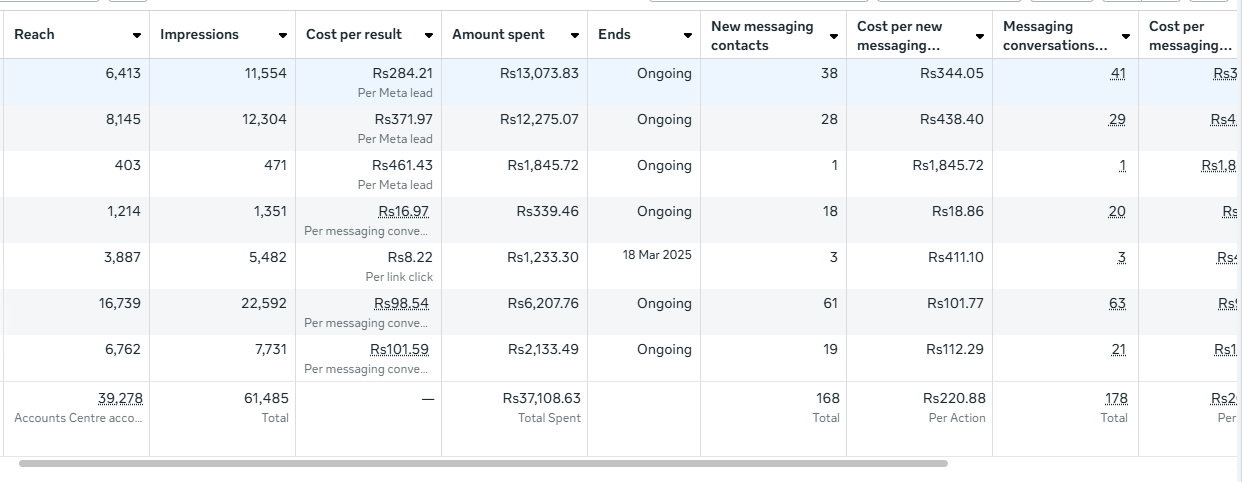The image size is (1242, 482).
Task: Click the underlined total reach 39,278
Action: [120, 398]
